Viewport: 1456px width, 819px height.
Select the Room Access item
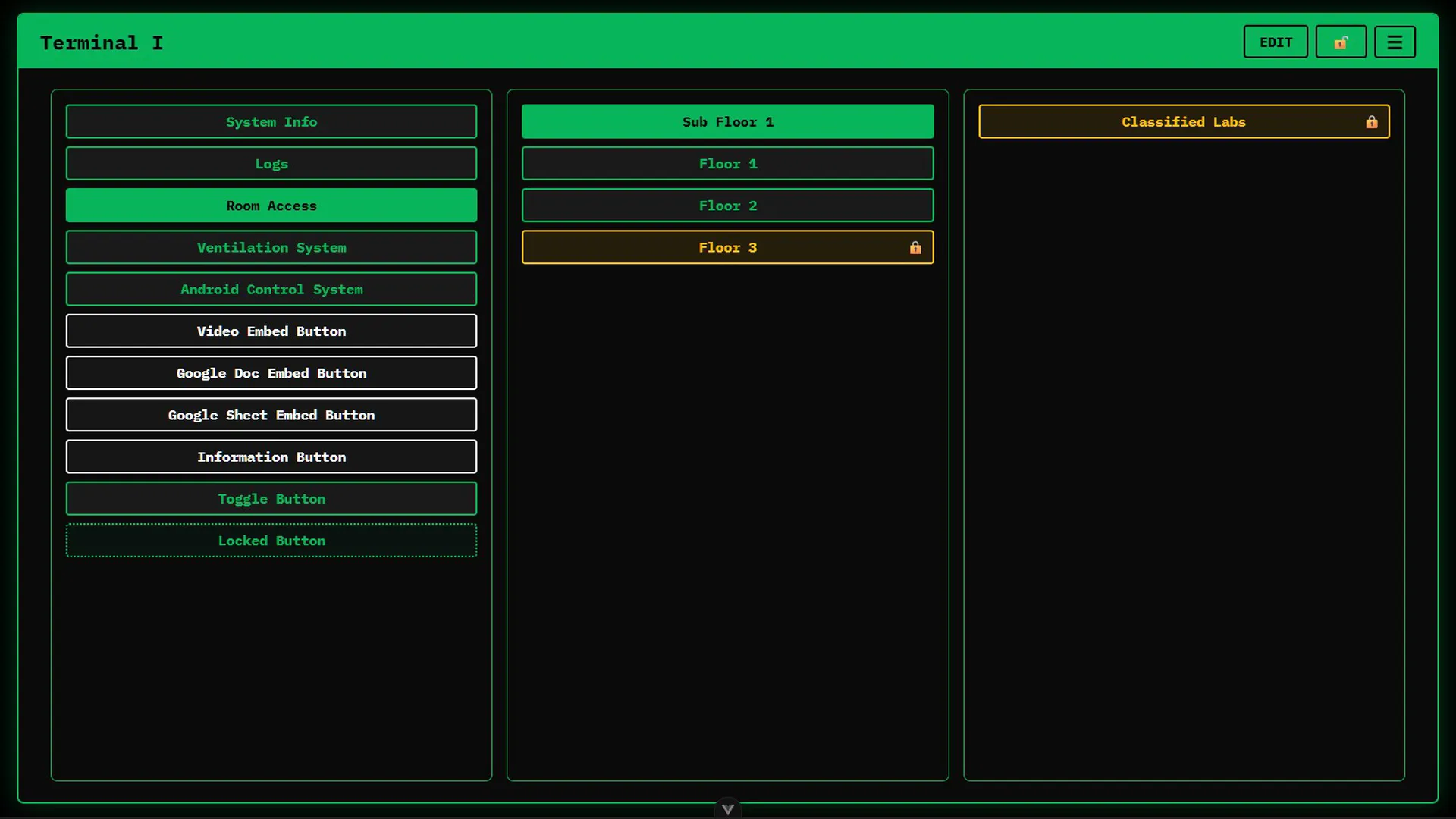[x=271, y=206]
